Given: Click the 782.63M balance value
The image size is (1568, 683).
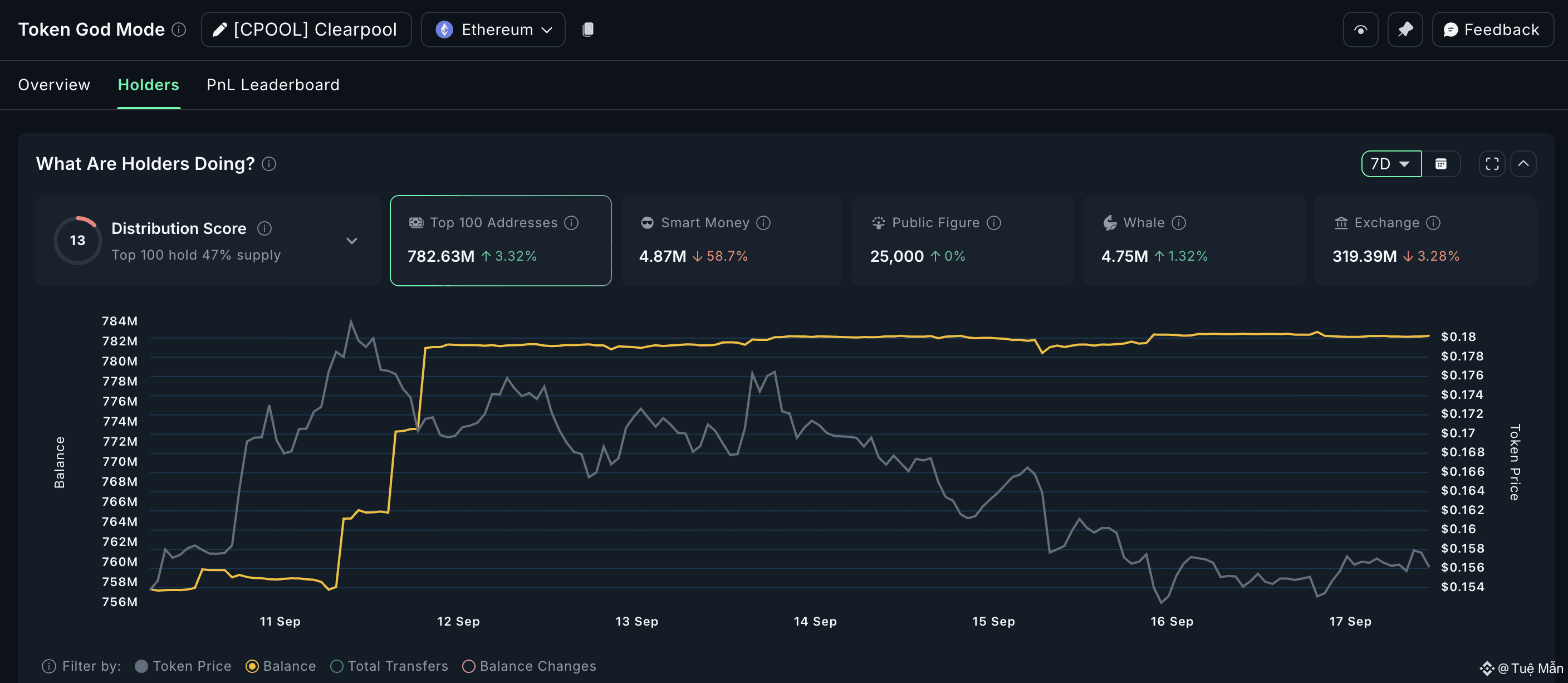Looking at the screenshot, I should tap(440, 256).
